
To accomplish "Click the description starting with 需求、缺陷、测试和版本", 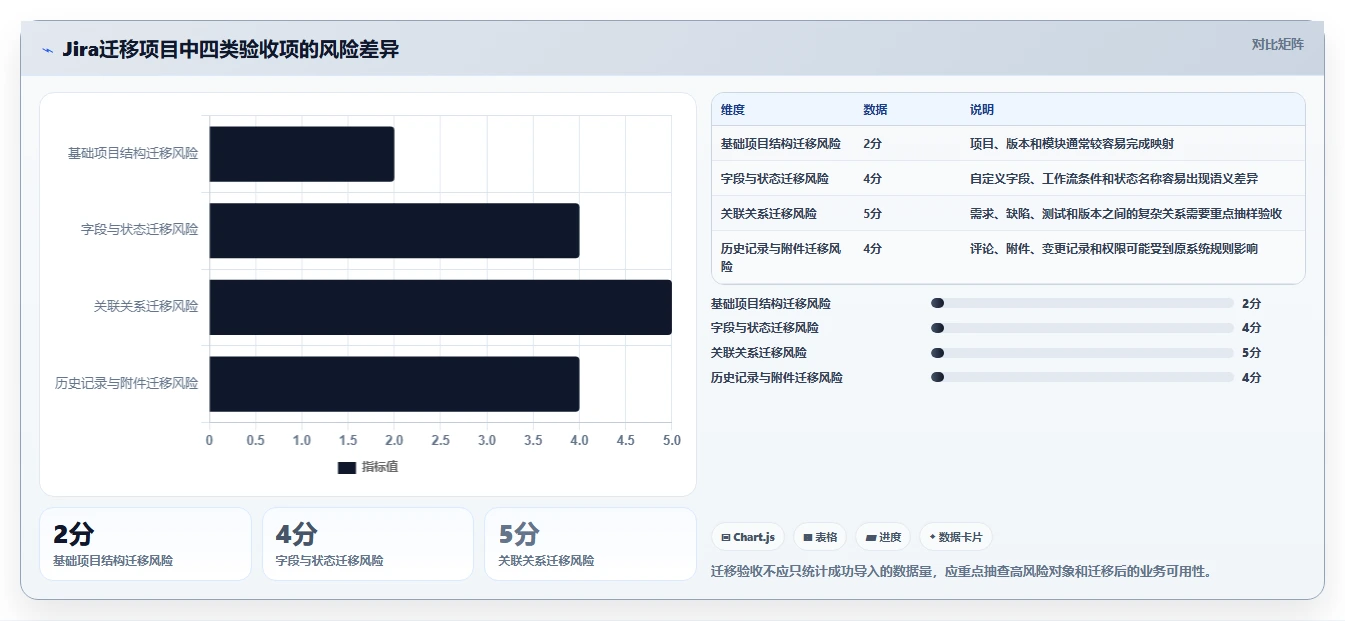I will coord(1126,214).
